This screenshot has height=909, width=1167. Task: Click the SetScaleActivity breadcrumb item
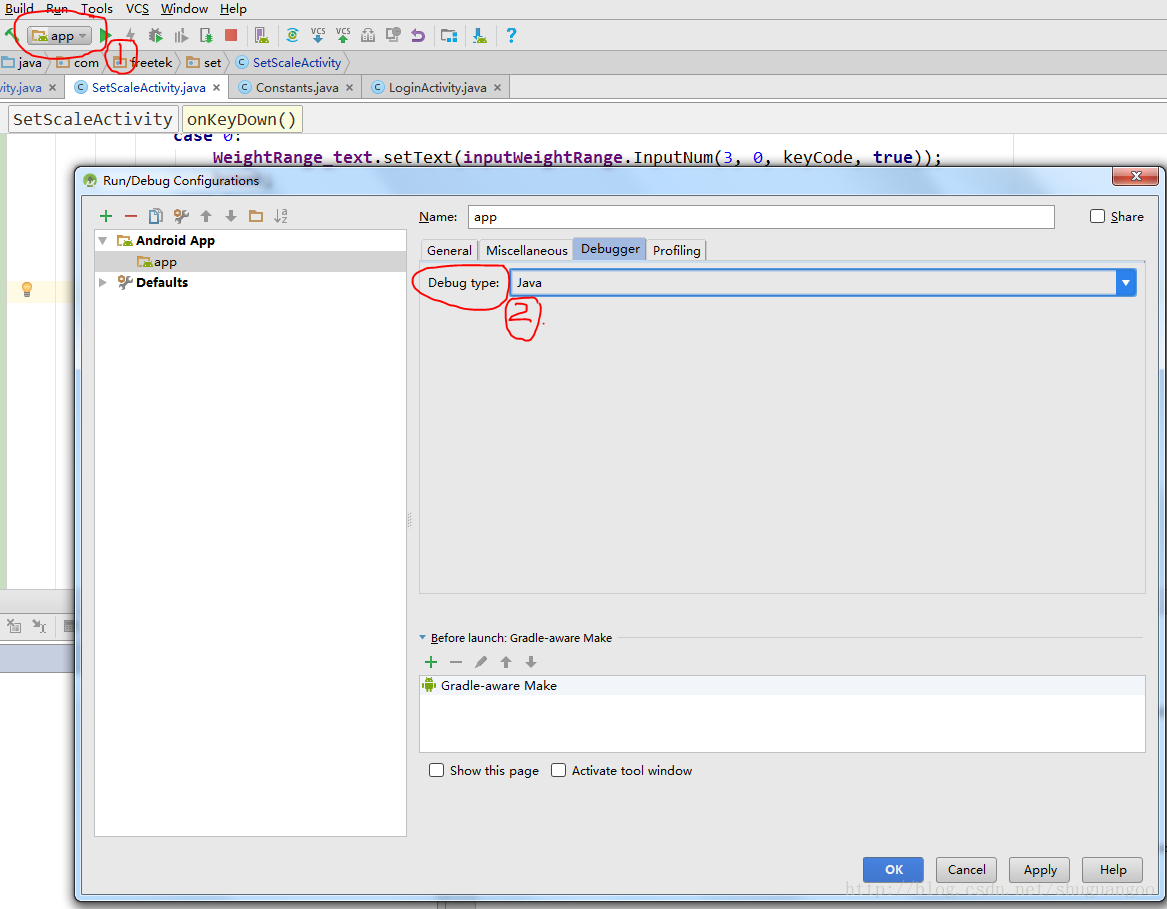(289, 63)
